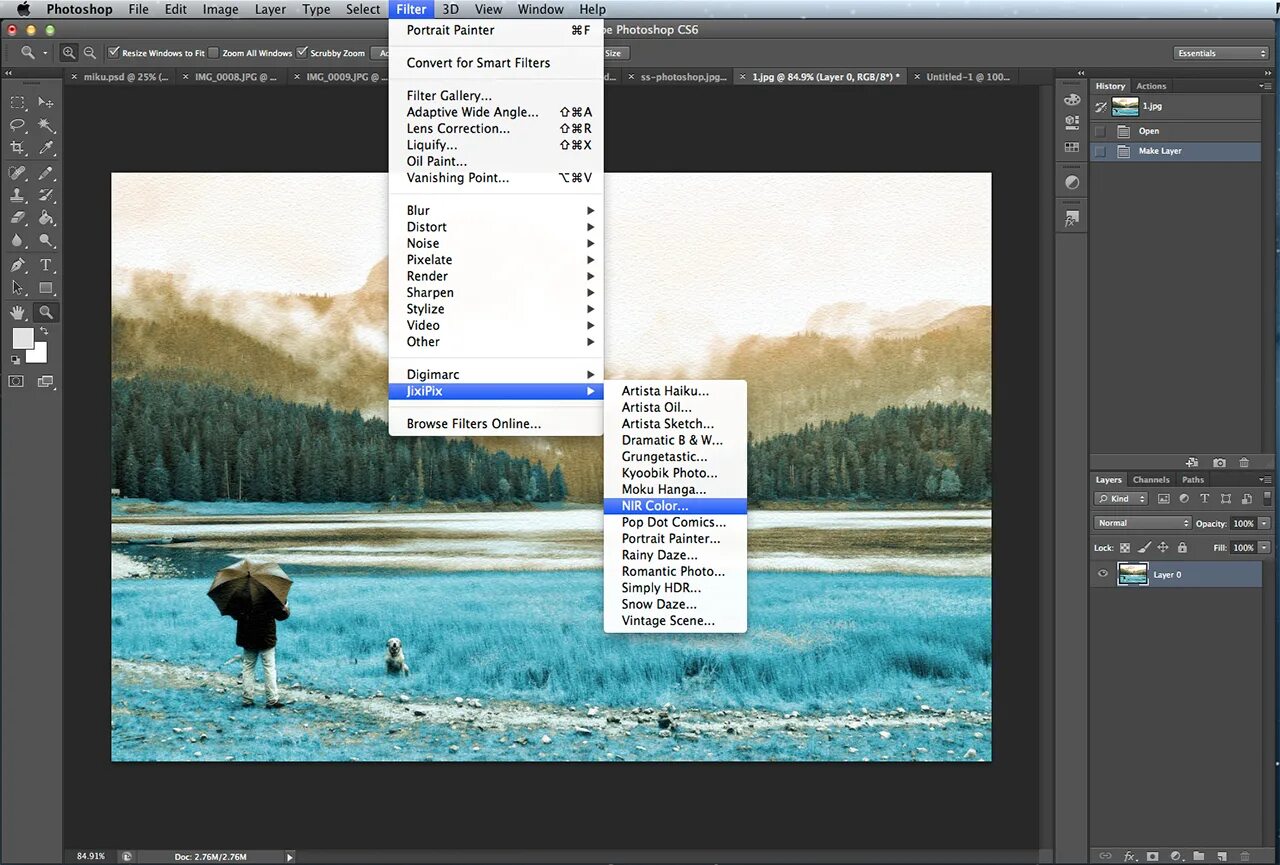Select the Rectangle shape tool
1280x865 pixels.
click(x=46, y=288)
